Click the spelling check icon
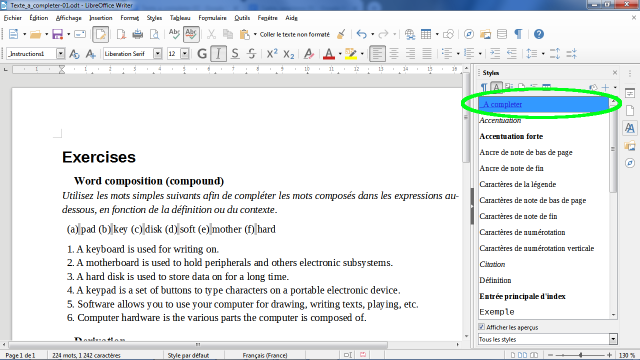The width and height of the screenshot is (640, 360). (174, 34)
